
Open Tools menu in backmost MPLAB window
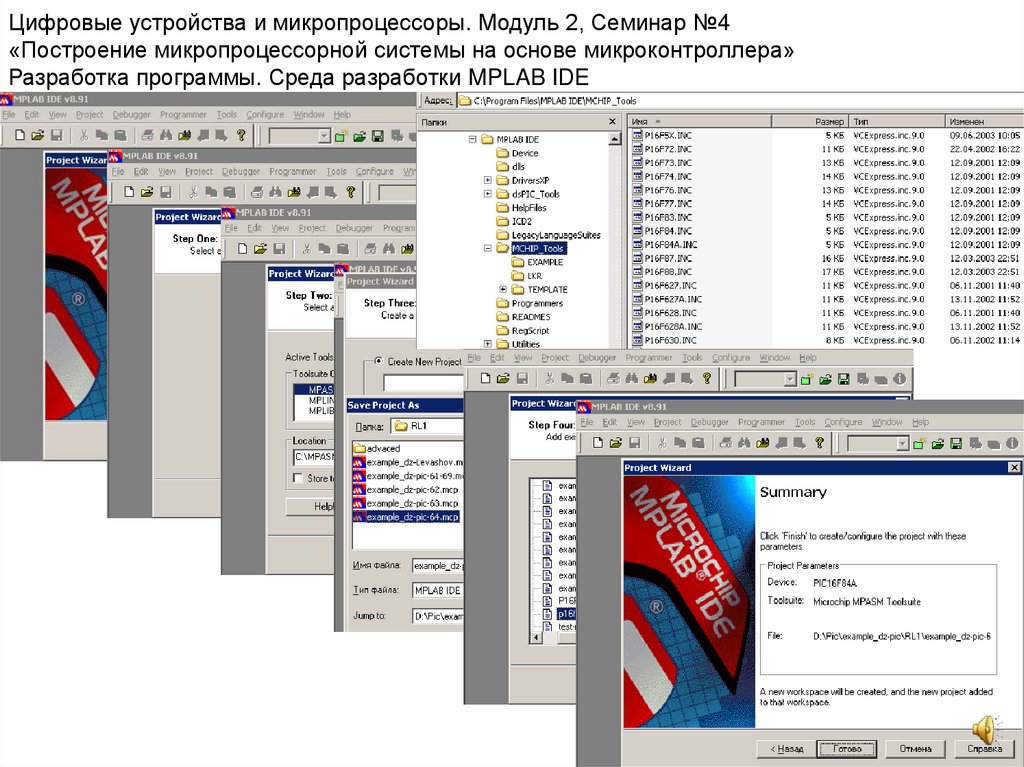(x=227, y=114)
